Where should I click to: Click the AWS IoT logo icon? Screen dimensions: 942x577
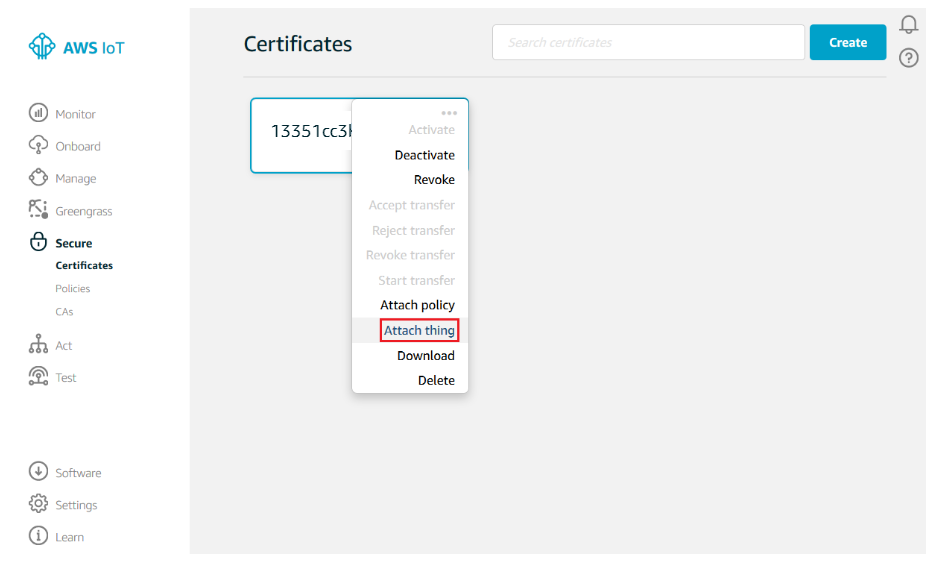point(42,47)
